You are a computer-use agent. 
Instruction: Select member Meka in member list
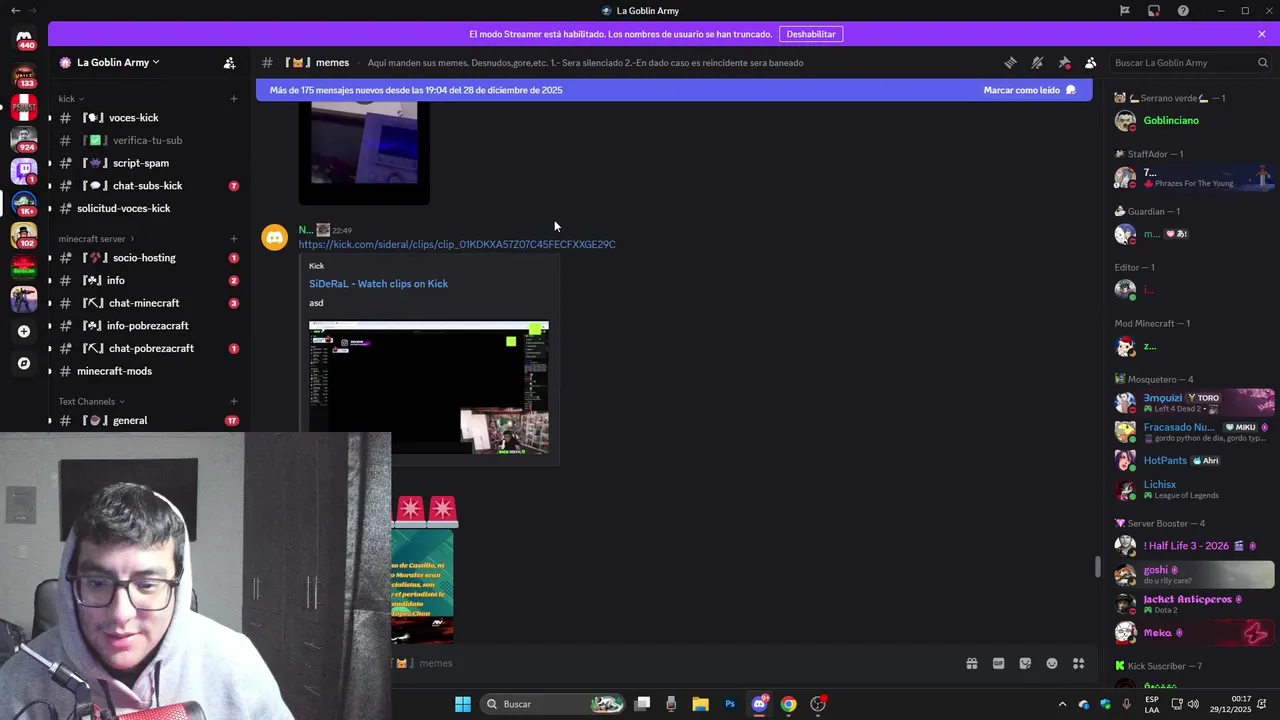pos(1190,633)
